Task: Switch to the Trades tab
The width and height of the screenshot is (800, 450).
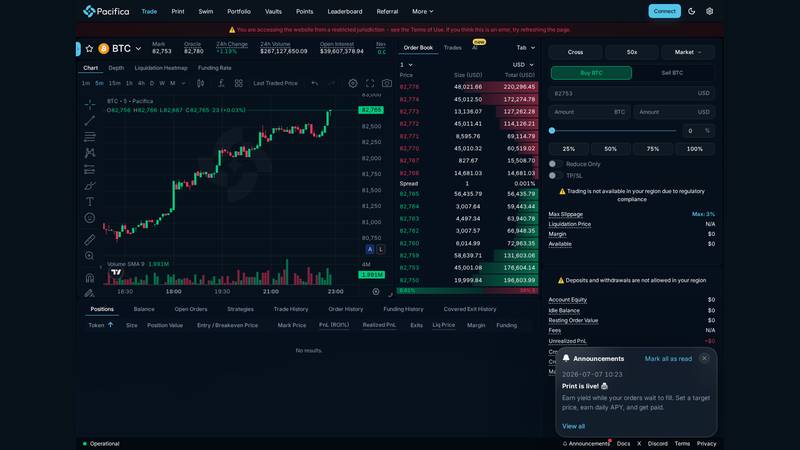Action: [x=453, y=48]
